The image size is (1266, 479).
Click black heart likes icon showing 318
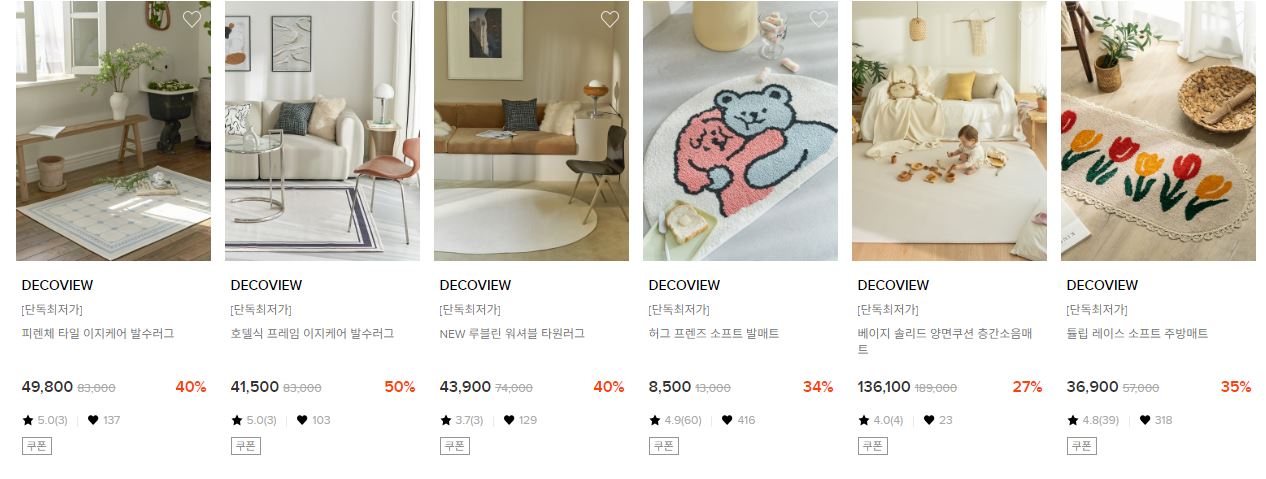(1145, 420)
